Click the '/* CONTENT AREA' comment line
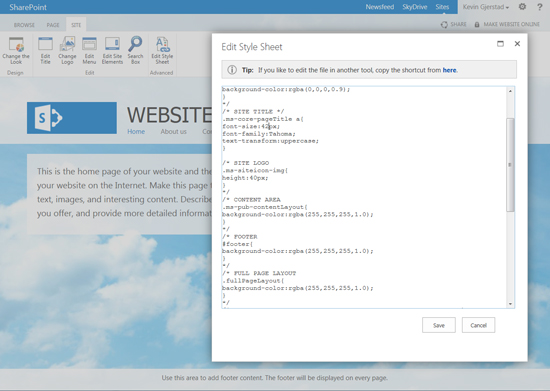This screenshot has height=391, width=550. click(251, 200)
